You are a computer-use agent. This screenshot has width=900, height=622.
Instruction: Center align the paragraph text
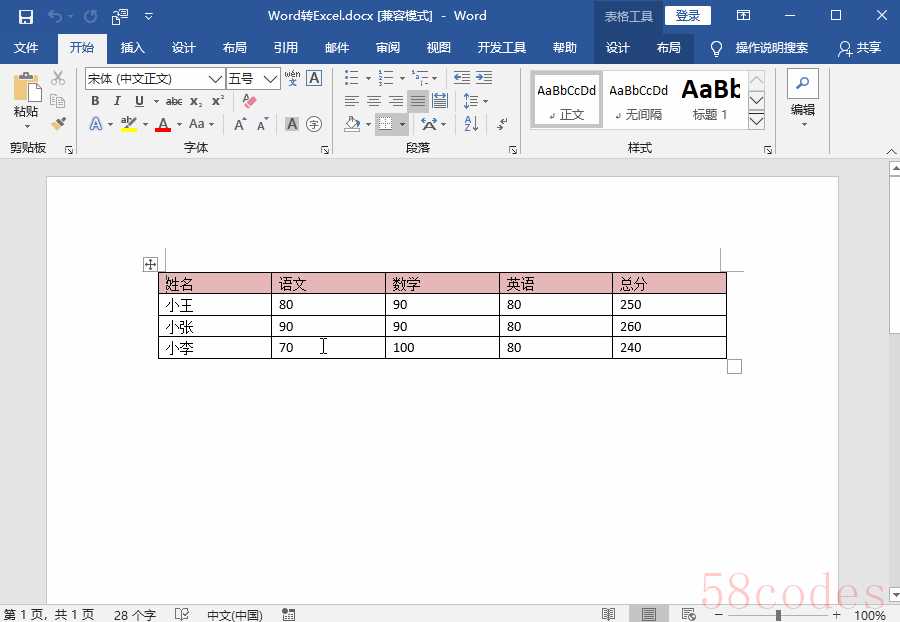(374, 101)
